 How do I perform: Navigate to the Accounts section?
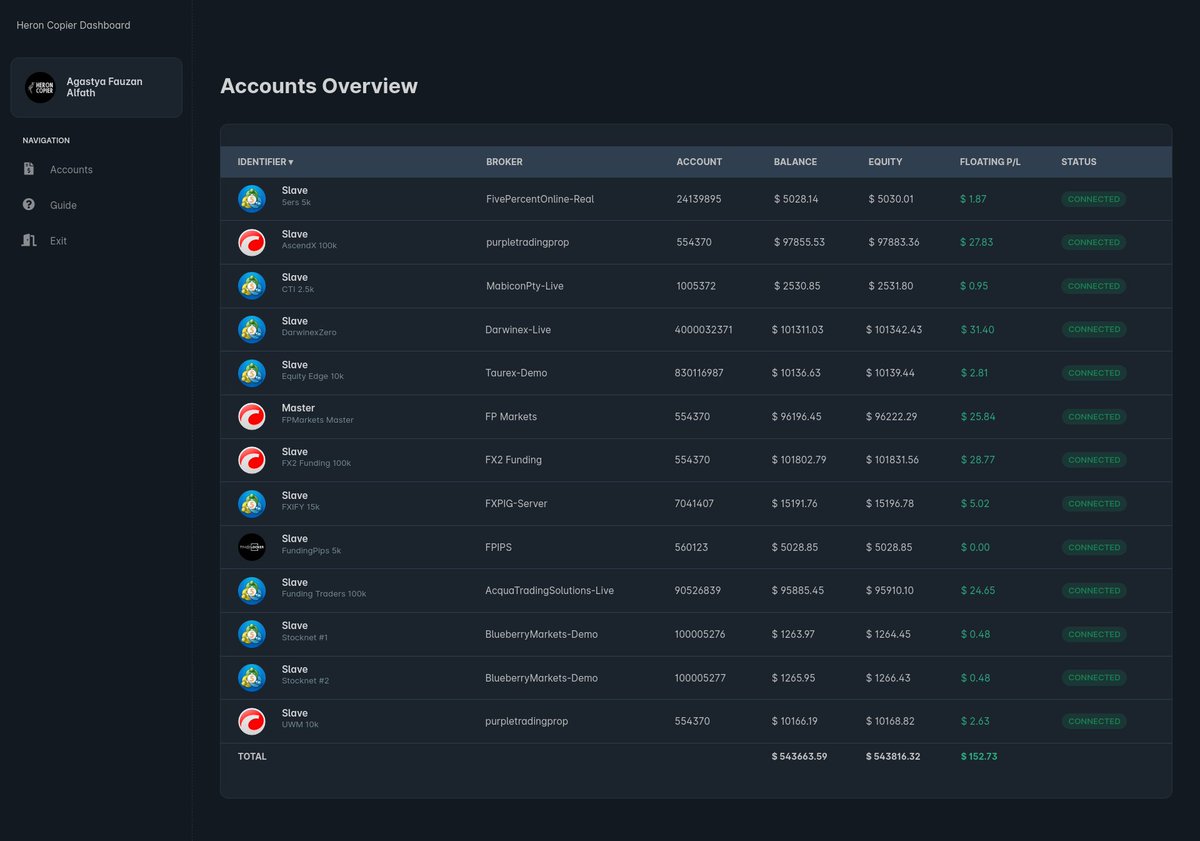71,169
